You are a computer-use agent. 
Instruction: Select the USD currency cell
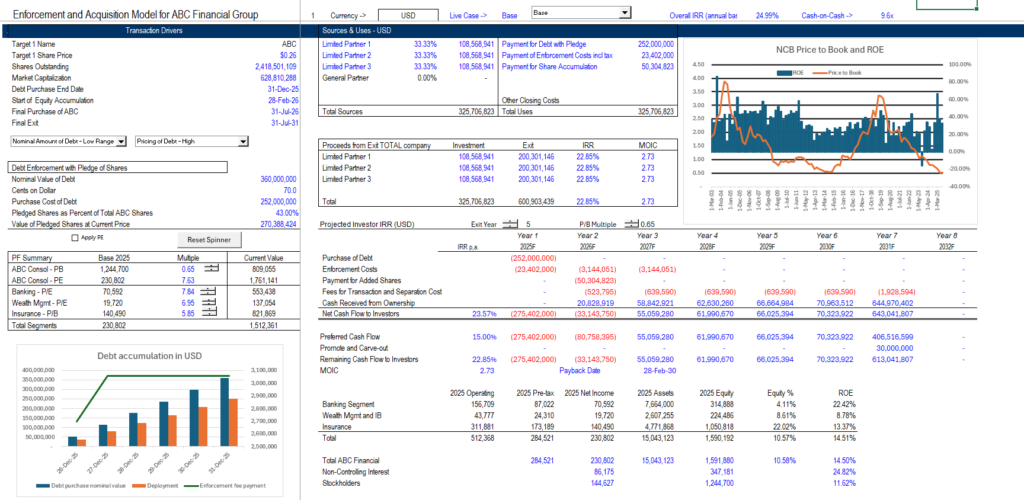tap(408, 15)
